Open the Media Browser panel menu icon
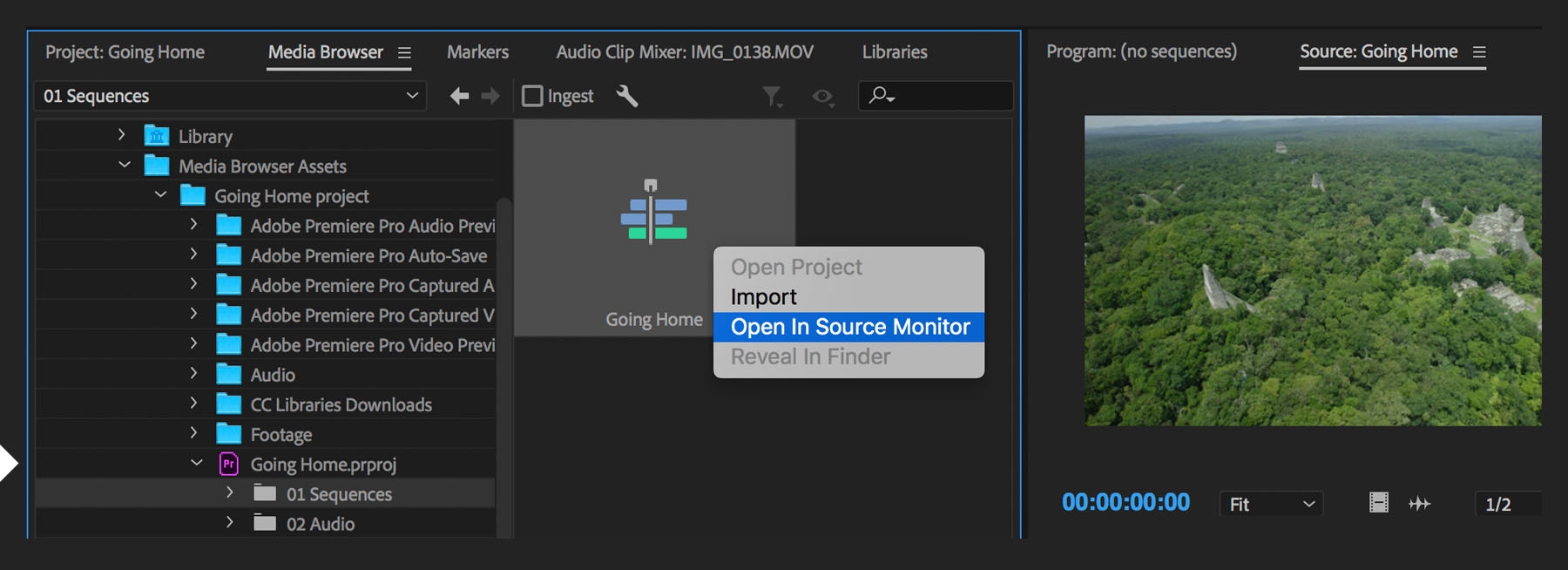Image resolution: width=1568 pixels, height=570 pixels. pyautogui.click(x=404, y=53)
